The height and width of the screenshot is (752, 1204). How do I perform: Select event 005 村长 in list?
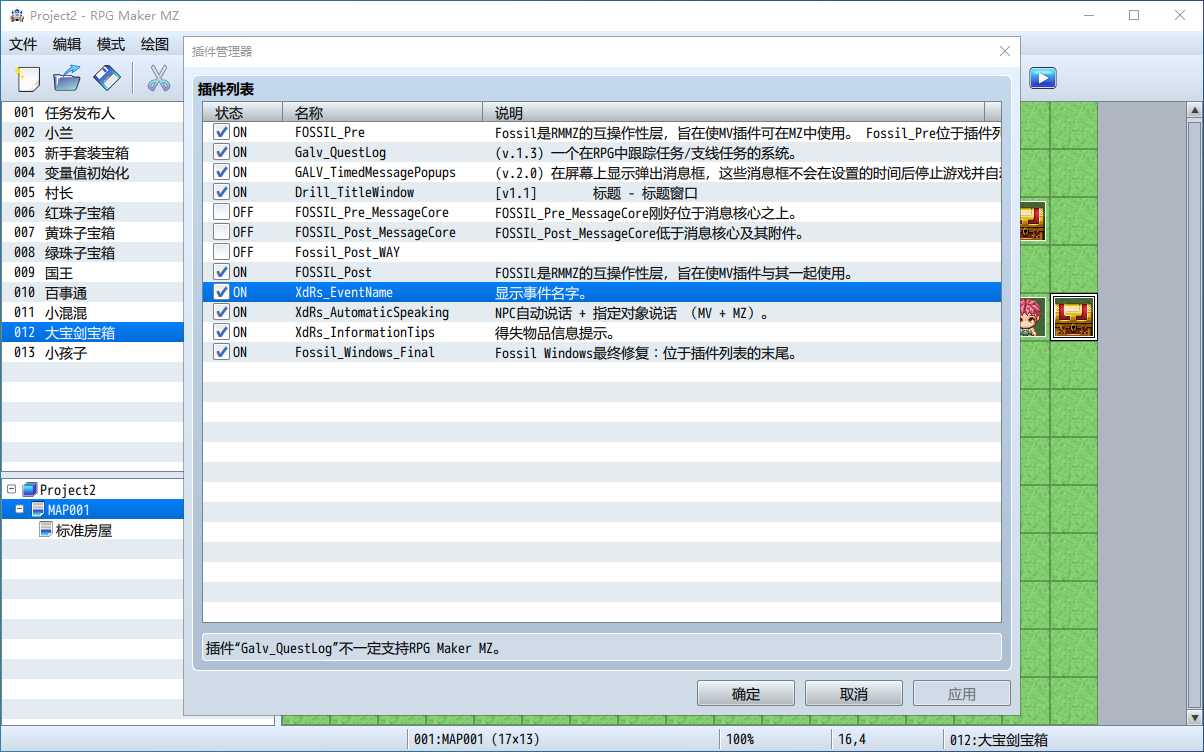(92, 193)
